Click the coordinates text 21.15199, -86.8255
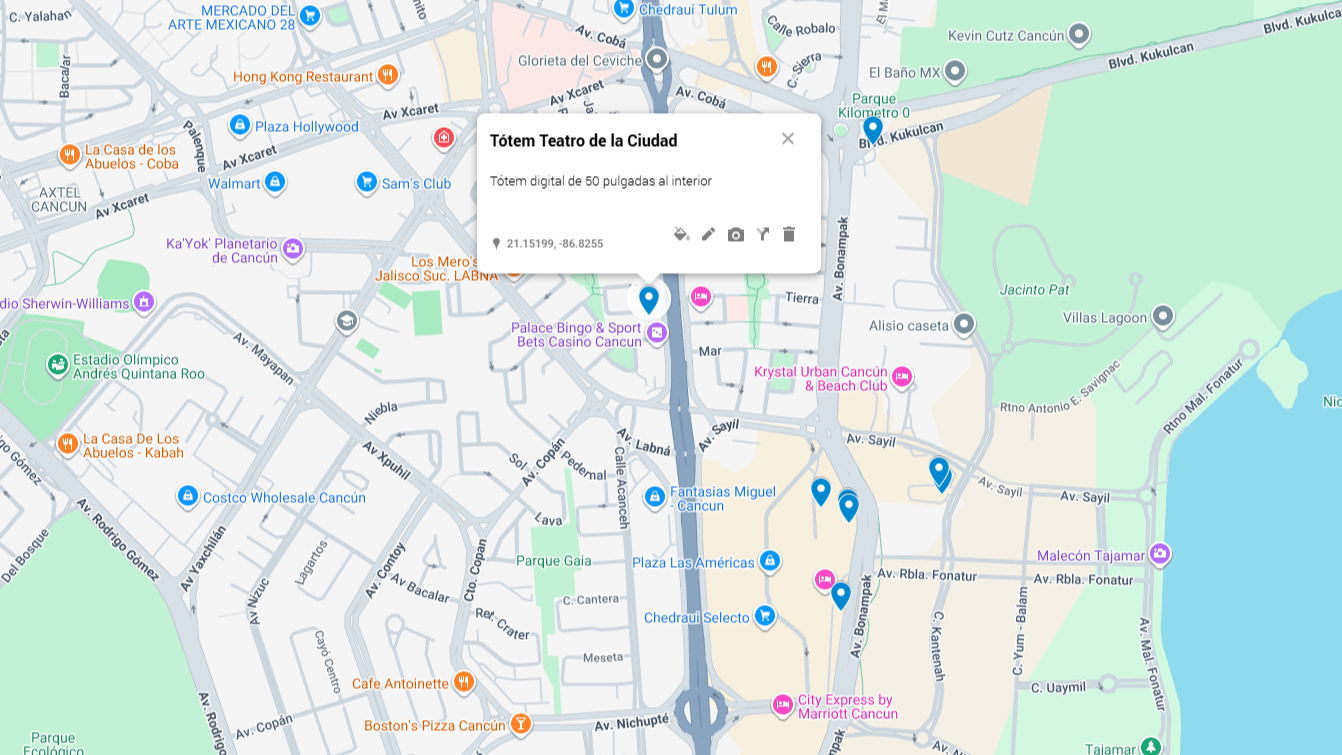 pos(555,243)
